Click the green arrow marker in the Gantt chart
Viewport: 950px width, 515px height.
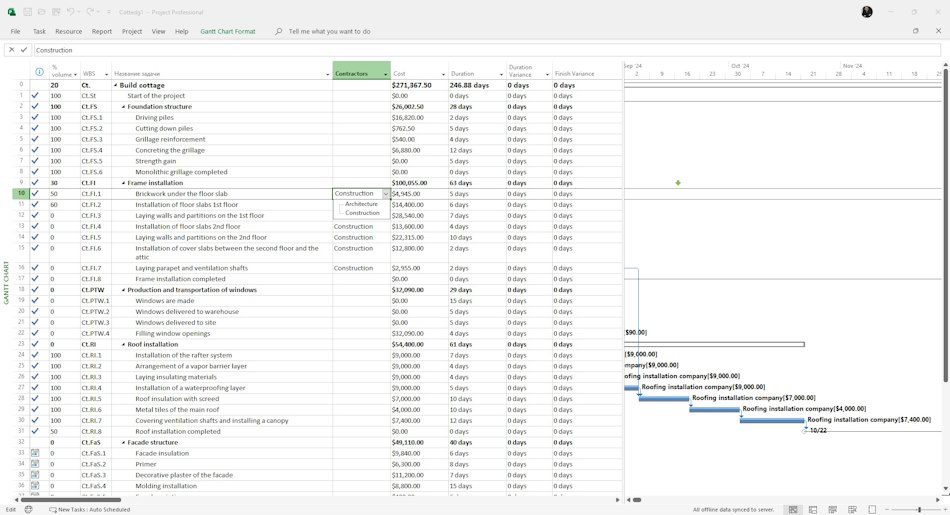pyautogui.click(x=678, y=182)
